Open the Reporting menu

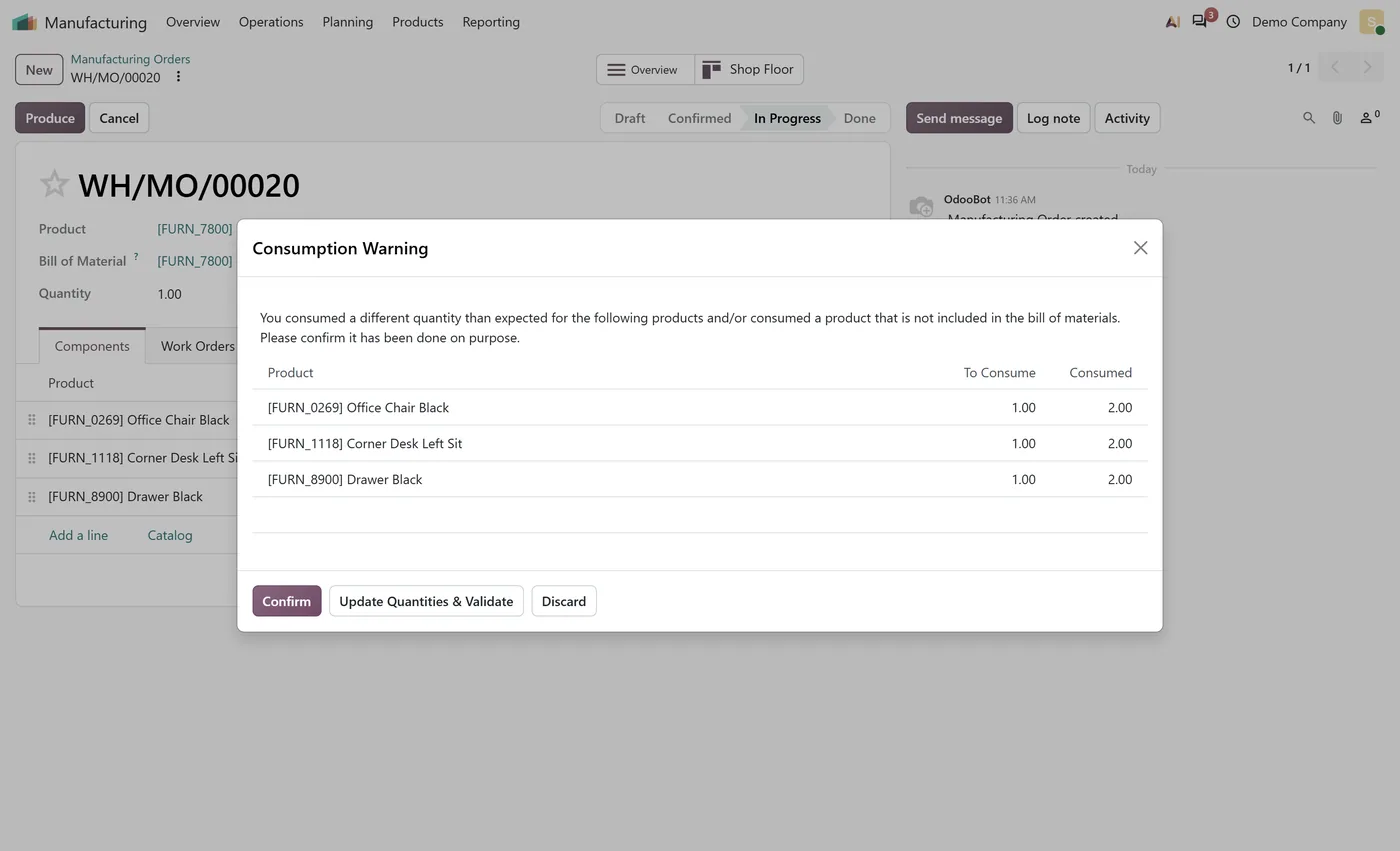(491, 22)
